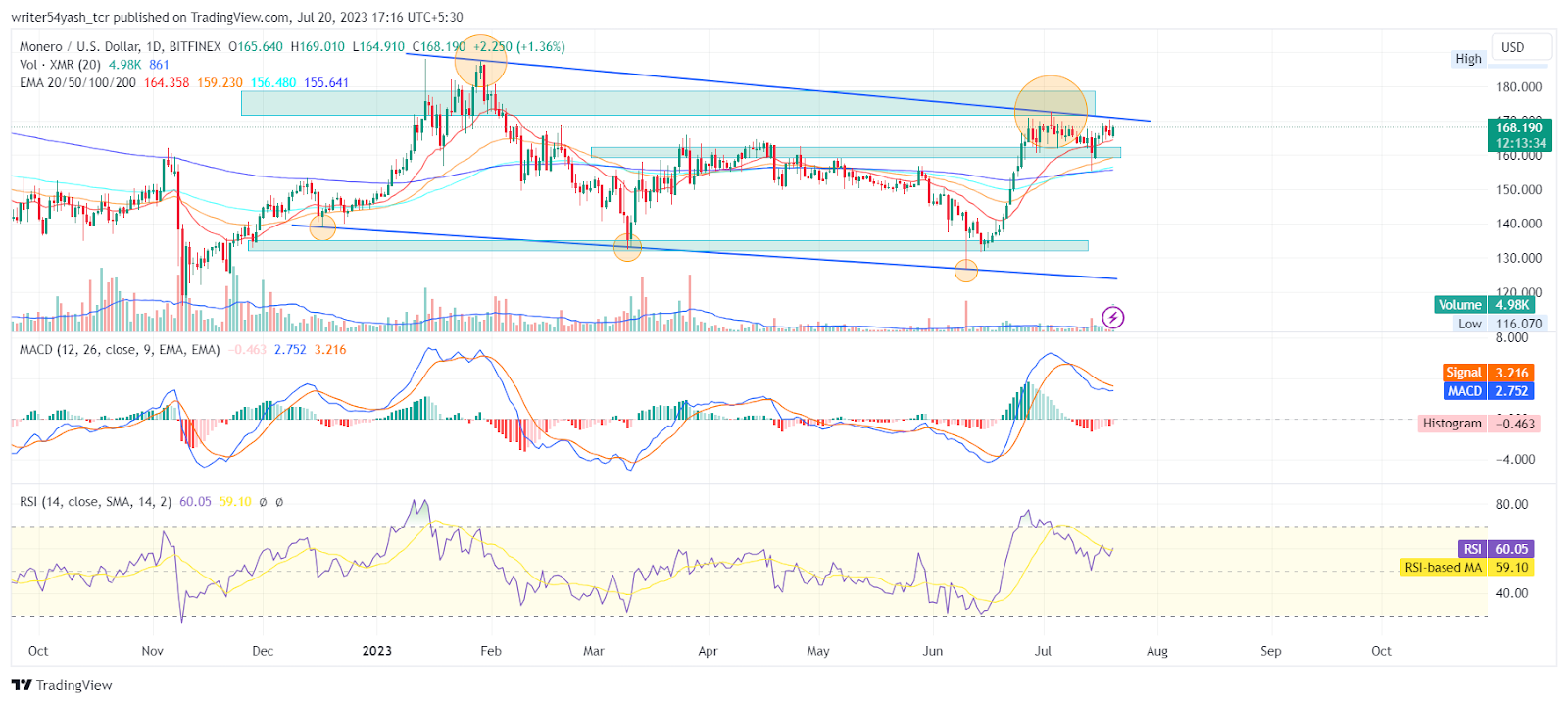Click the Sep label on time axis

point(1271,651)
